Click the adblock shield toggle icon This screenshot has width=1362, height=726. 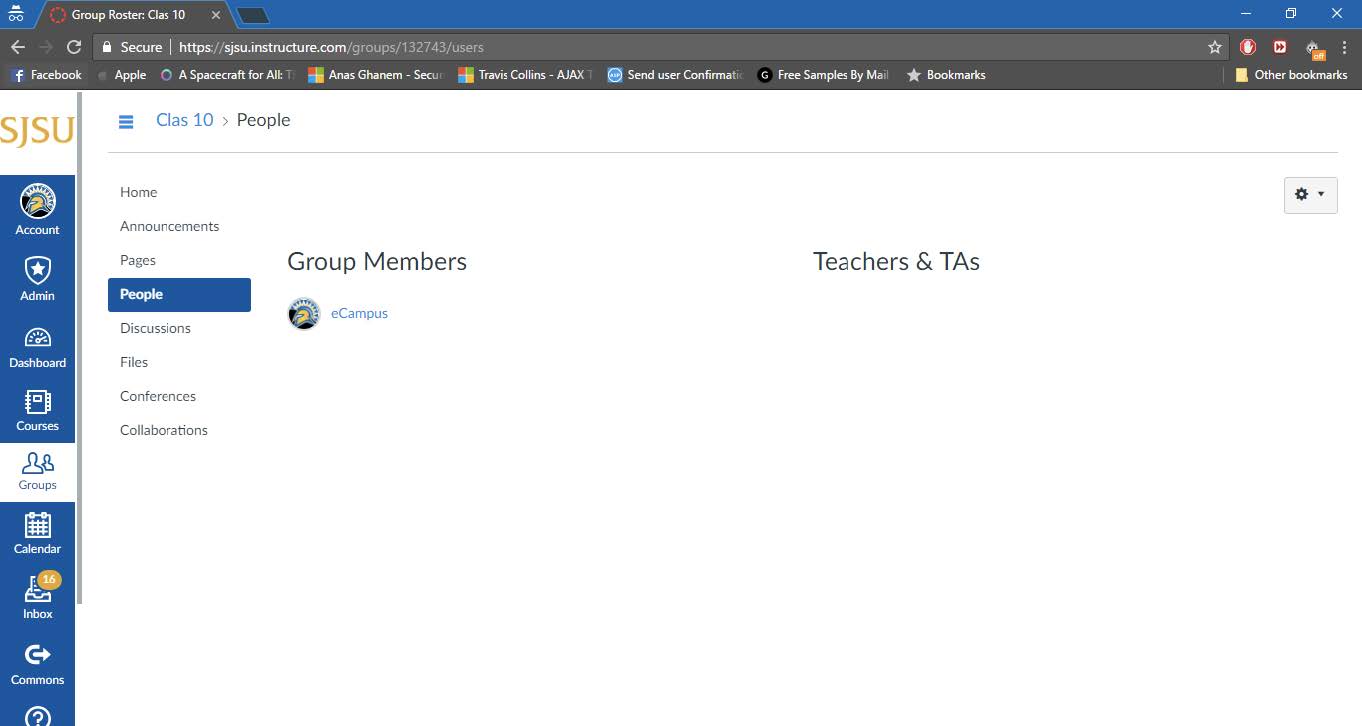tap(1247, 46)
